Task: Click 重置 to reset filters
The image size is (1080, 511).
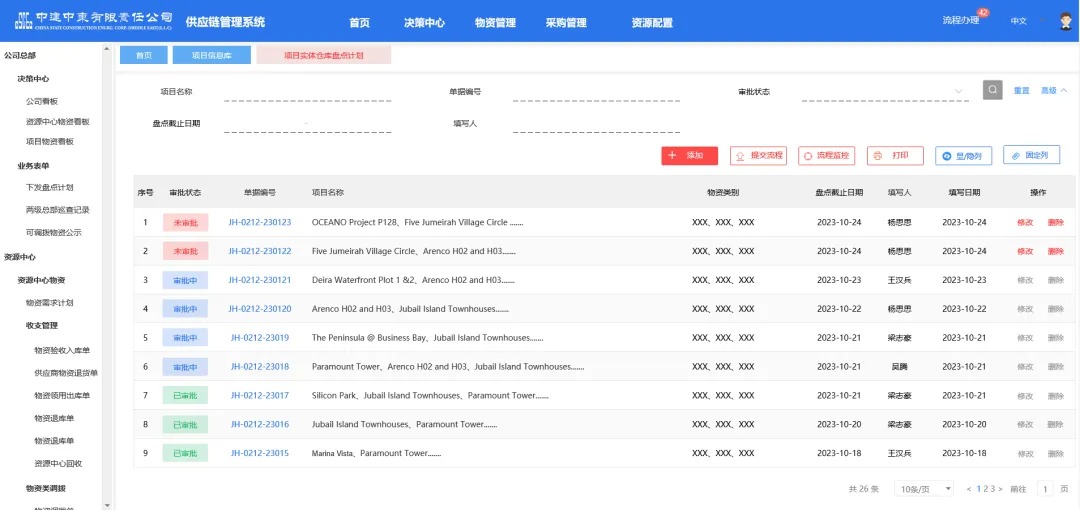Action: (x=1021, y=91)
